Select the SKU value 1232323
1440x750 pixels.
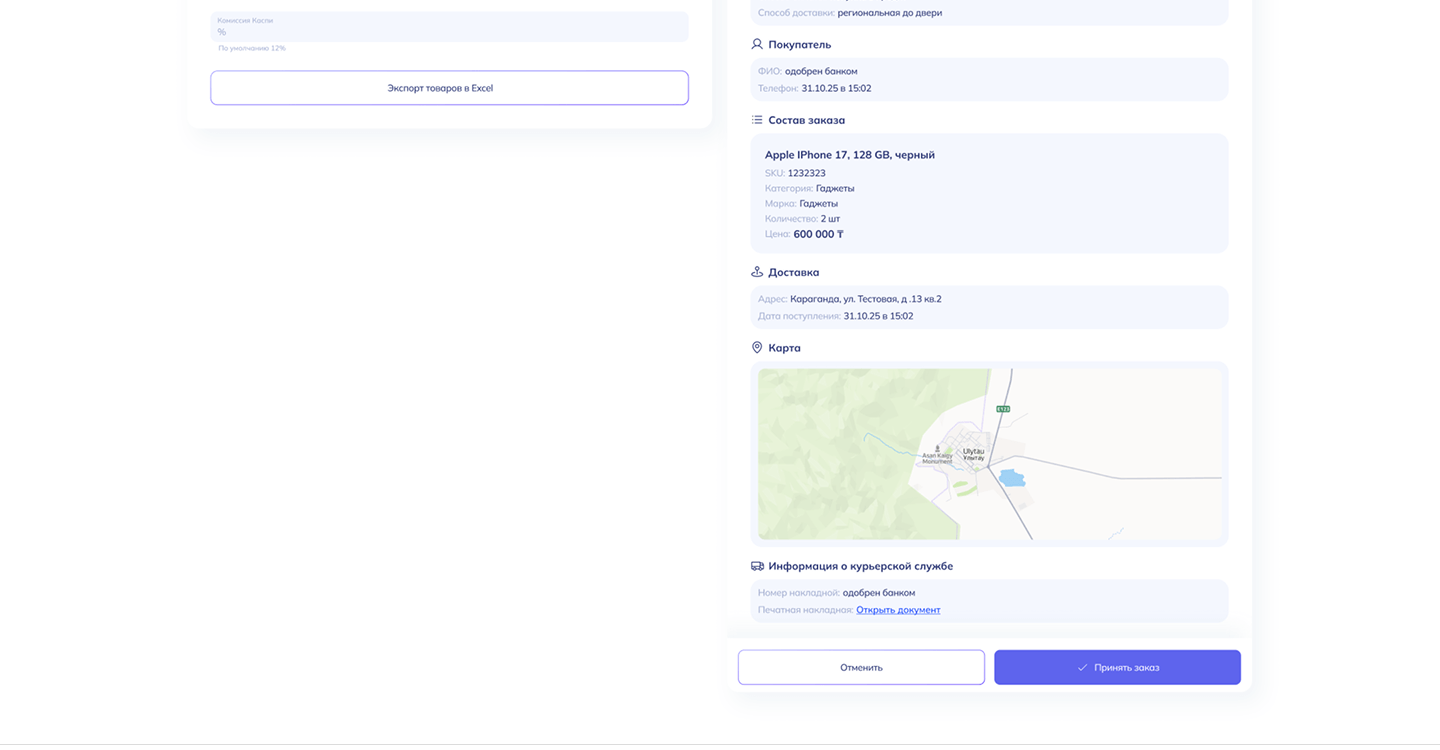[806, 173]
